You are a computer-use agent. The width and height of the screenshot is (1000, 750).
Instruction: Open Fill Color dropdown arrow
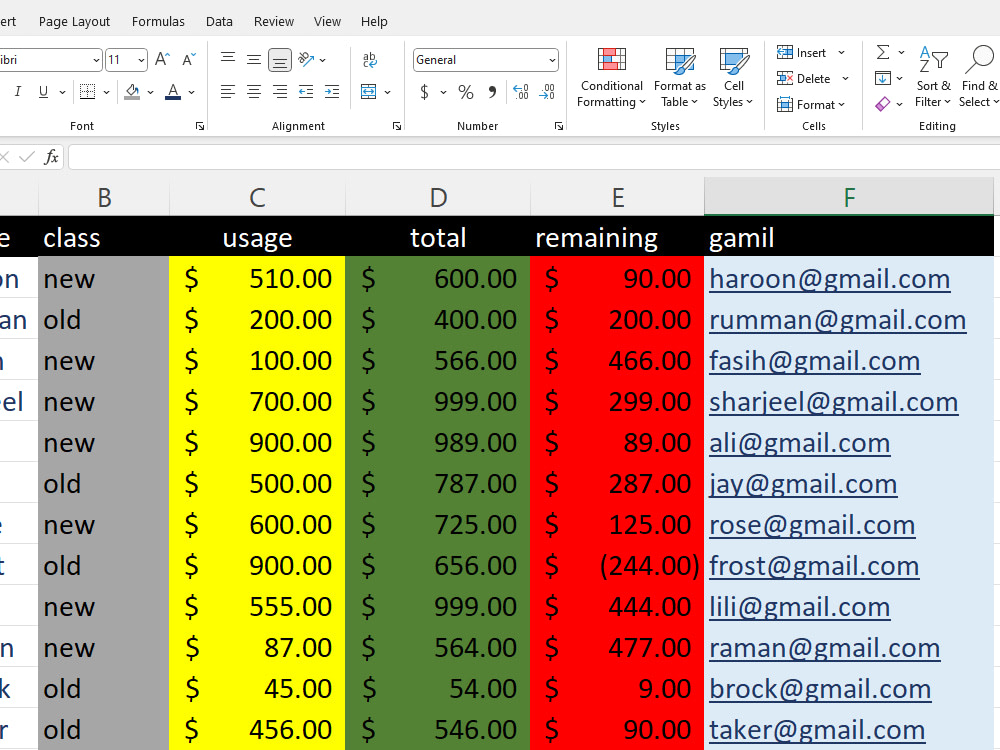(x=151, y=92)
